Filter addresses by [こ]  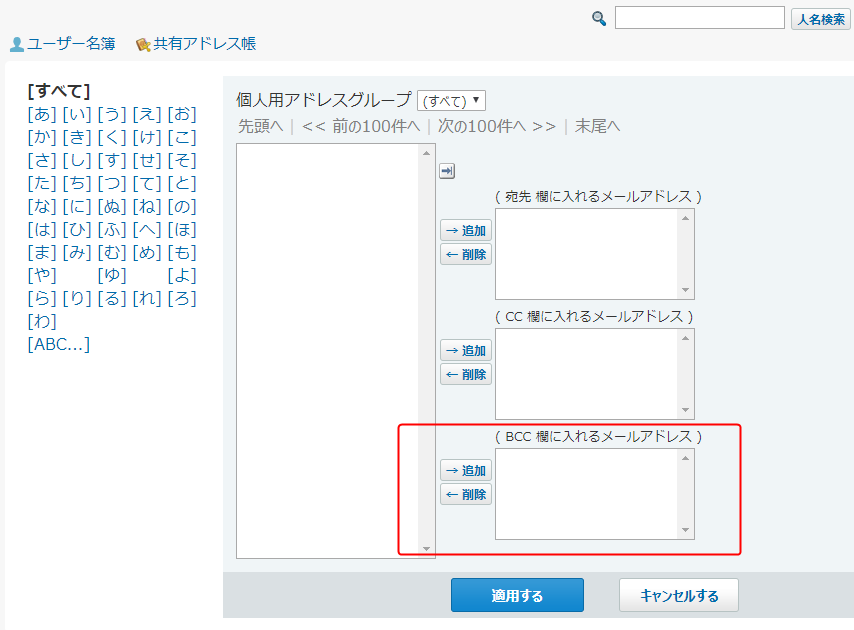click(x=182, y=137)
